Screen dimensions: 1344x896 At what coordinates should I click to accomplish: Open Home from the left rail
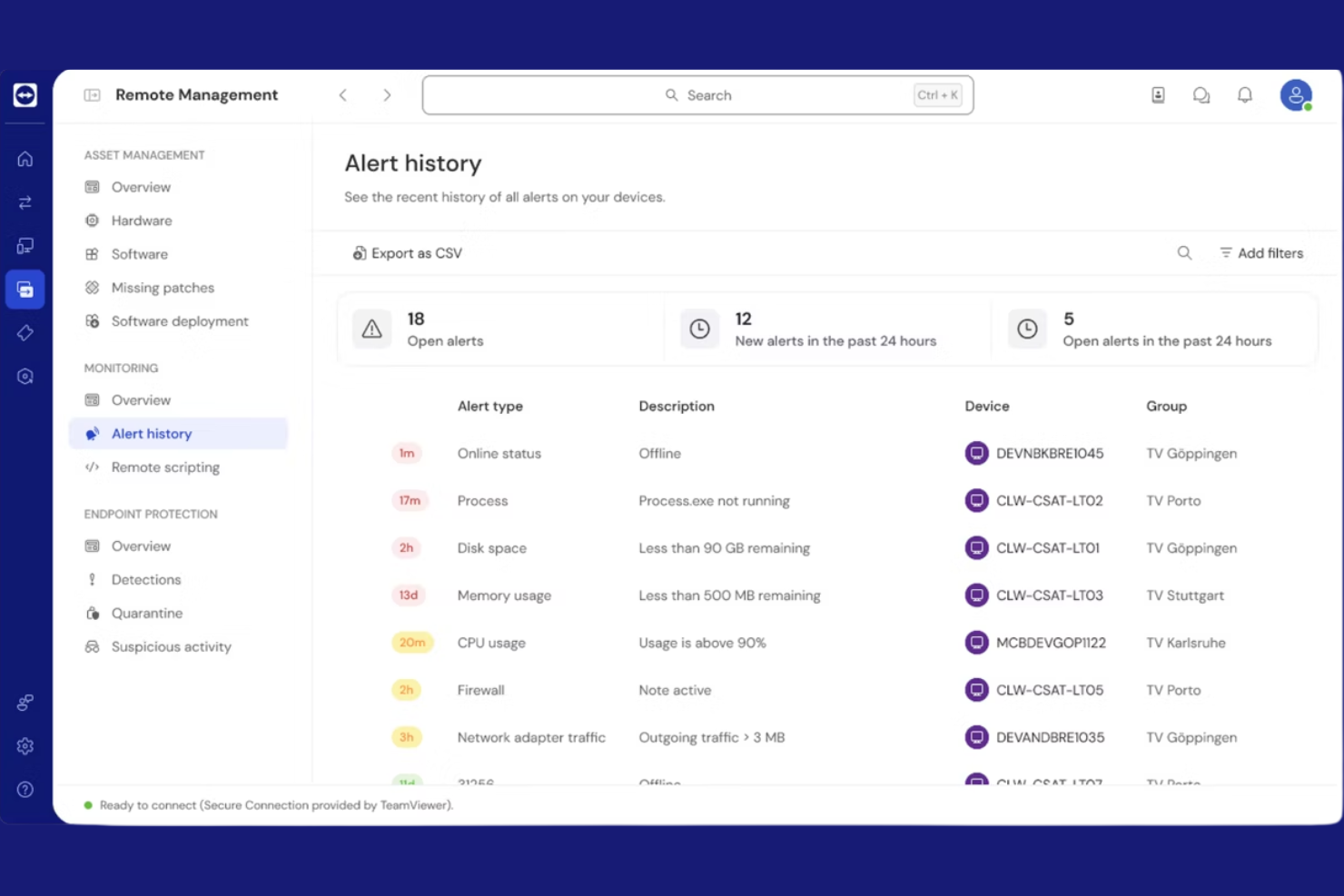pos(25,159)
